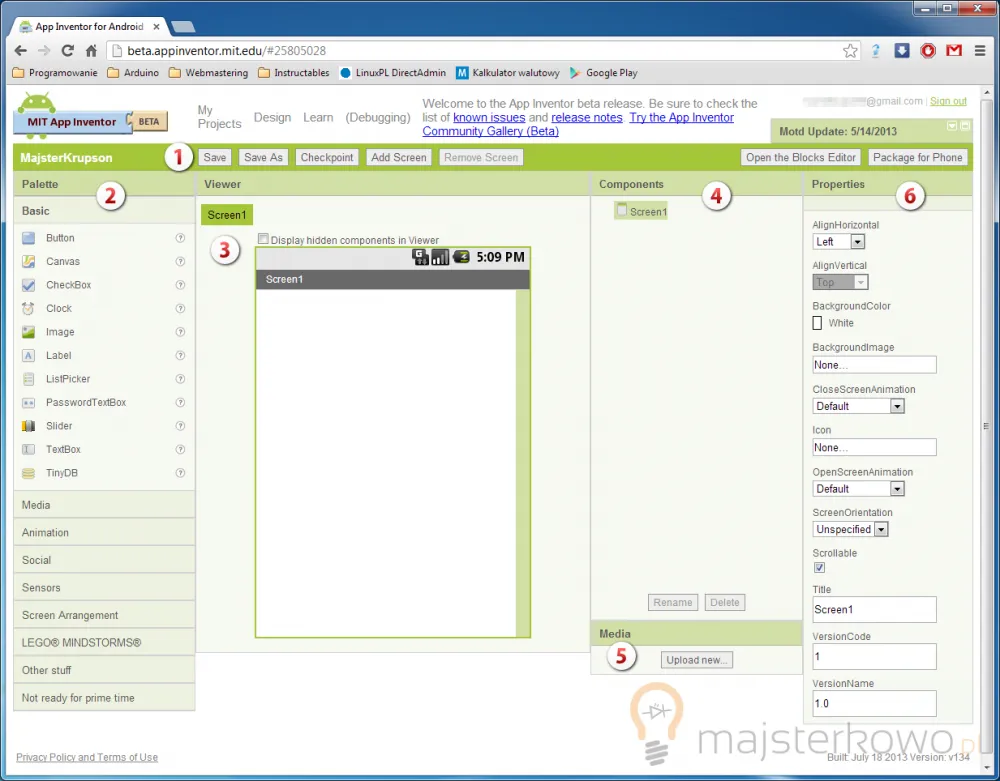Viewport: 1000px width, 781px height.
Task: Select the CheckBox component icon in Palette
Action: click(28, 285)
